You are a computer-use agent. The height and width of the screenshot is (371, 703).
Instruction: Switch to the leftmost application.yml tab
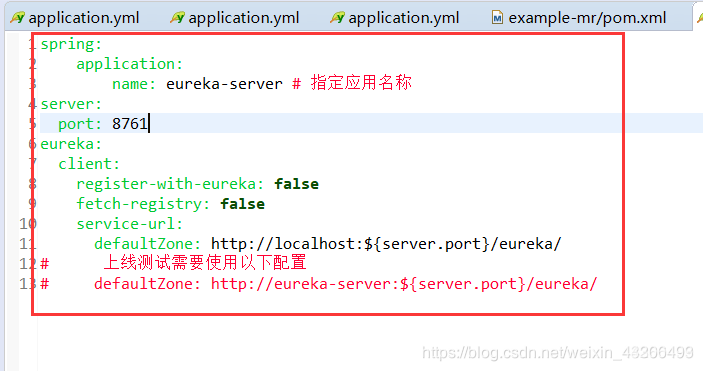75,18
